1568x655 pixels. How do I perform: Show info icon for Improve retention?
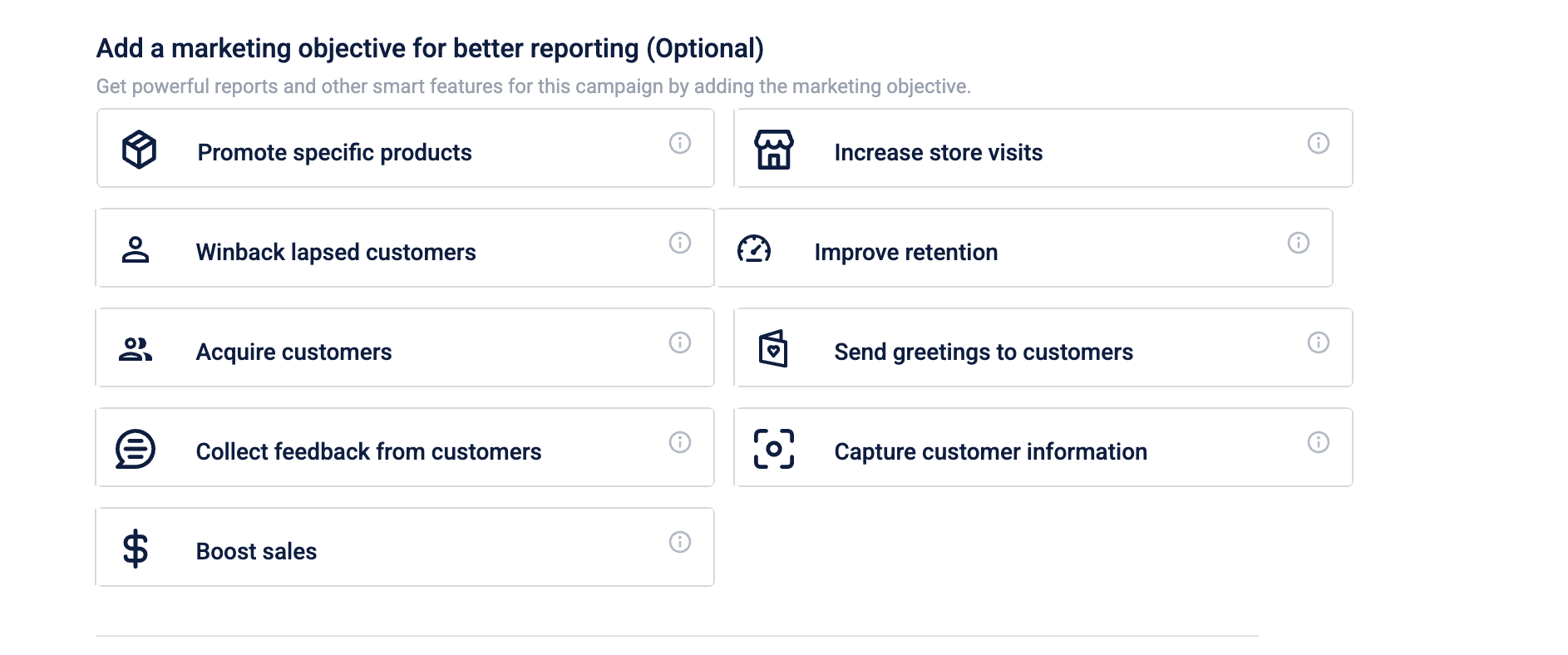point(1298,243)
